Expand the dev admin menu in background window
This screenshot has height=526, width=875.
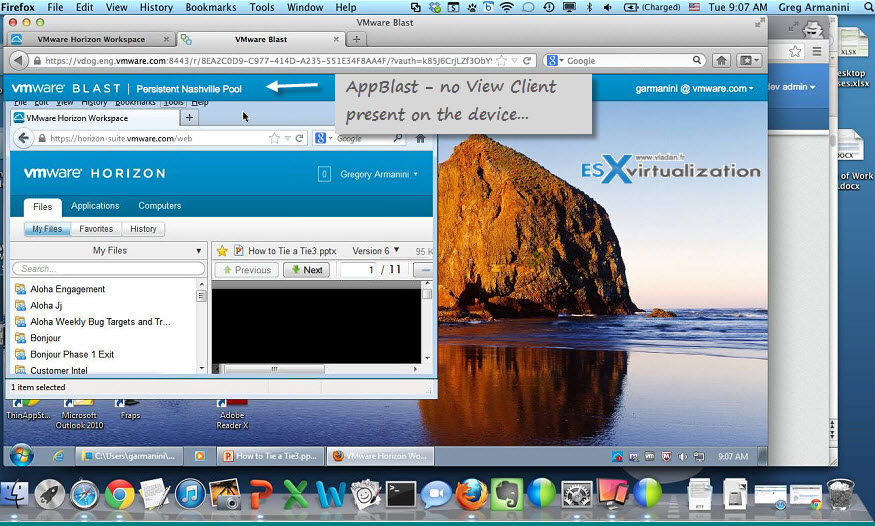click(x=792, y=87)
